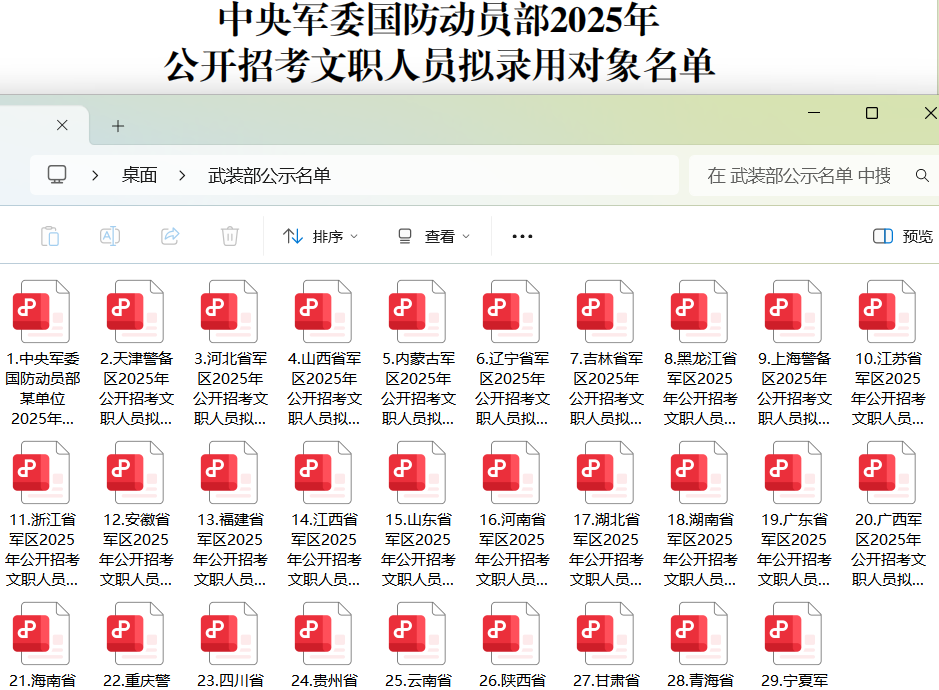
Task: Add a new tab with plus icon
Action: click(118, 126)
